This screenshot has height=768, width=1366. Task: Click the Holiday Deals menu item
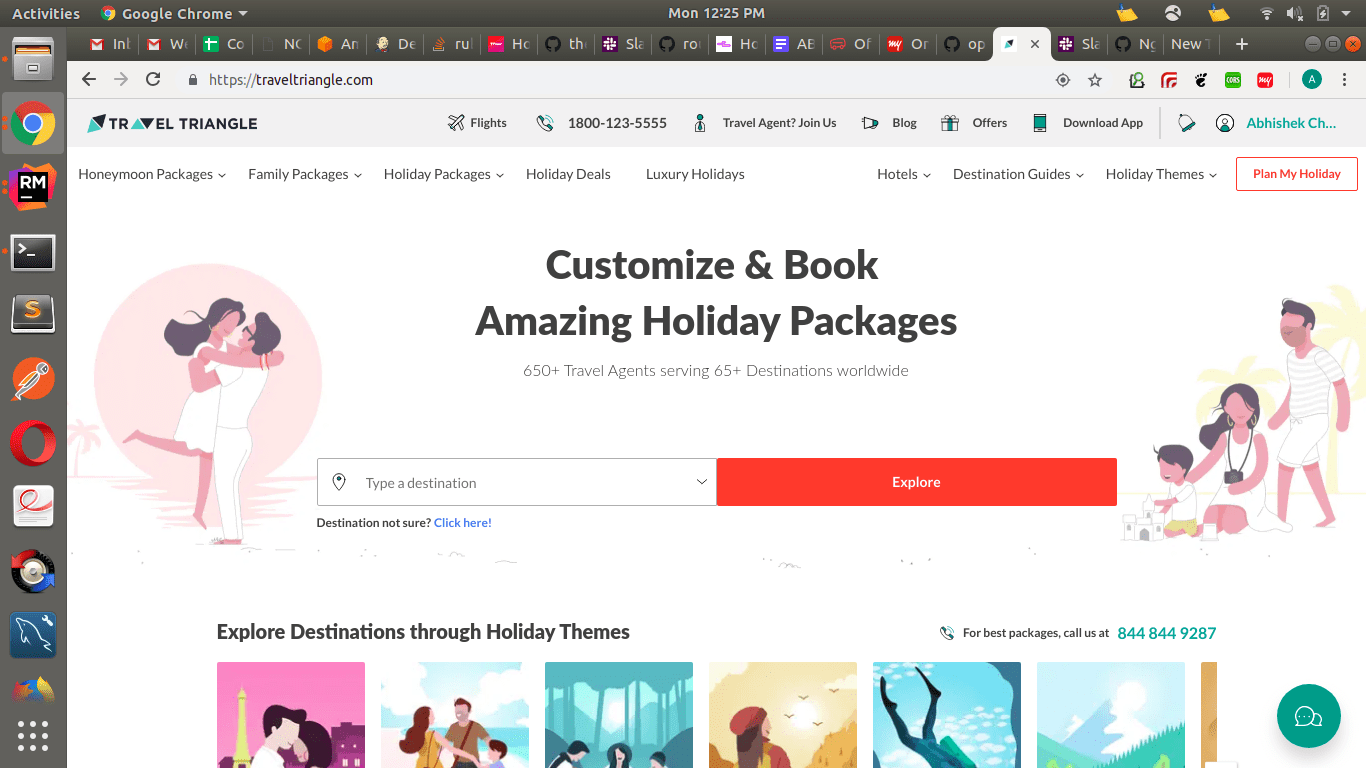[568, 174]
